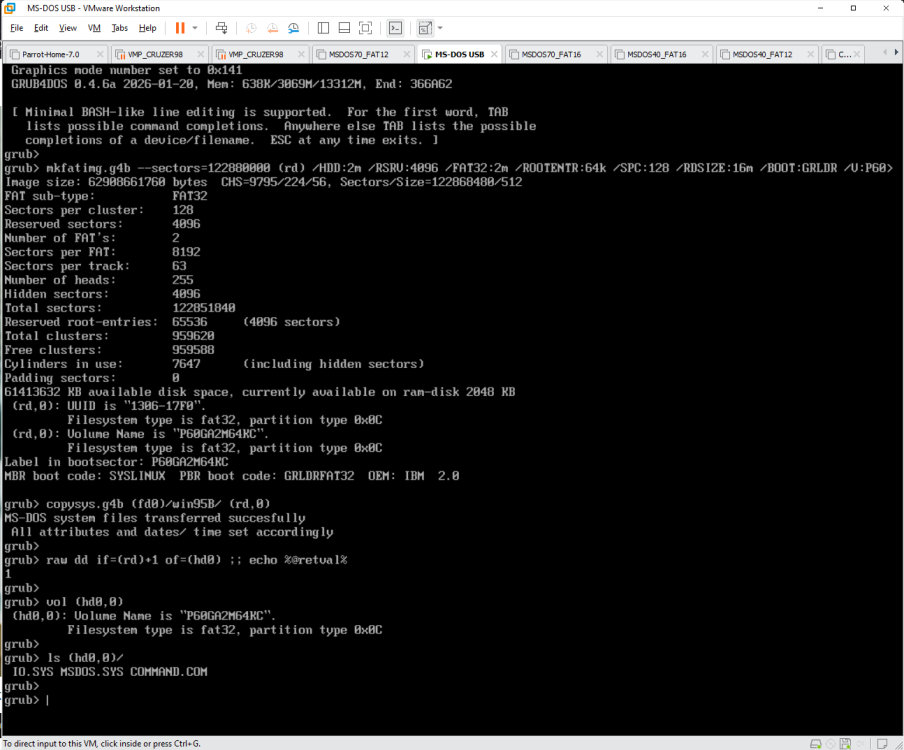Toggle the console view button

396,28
